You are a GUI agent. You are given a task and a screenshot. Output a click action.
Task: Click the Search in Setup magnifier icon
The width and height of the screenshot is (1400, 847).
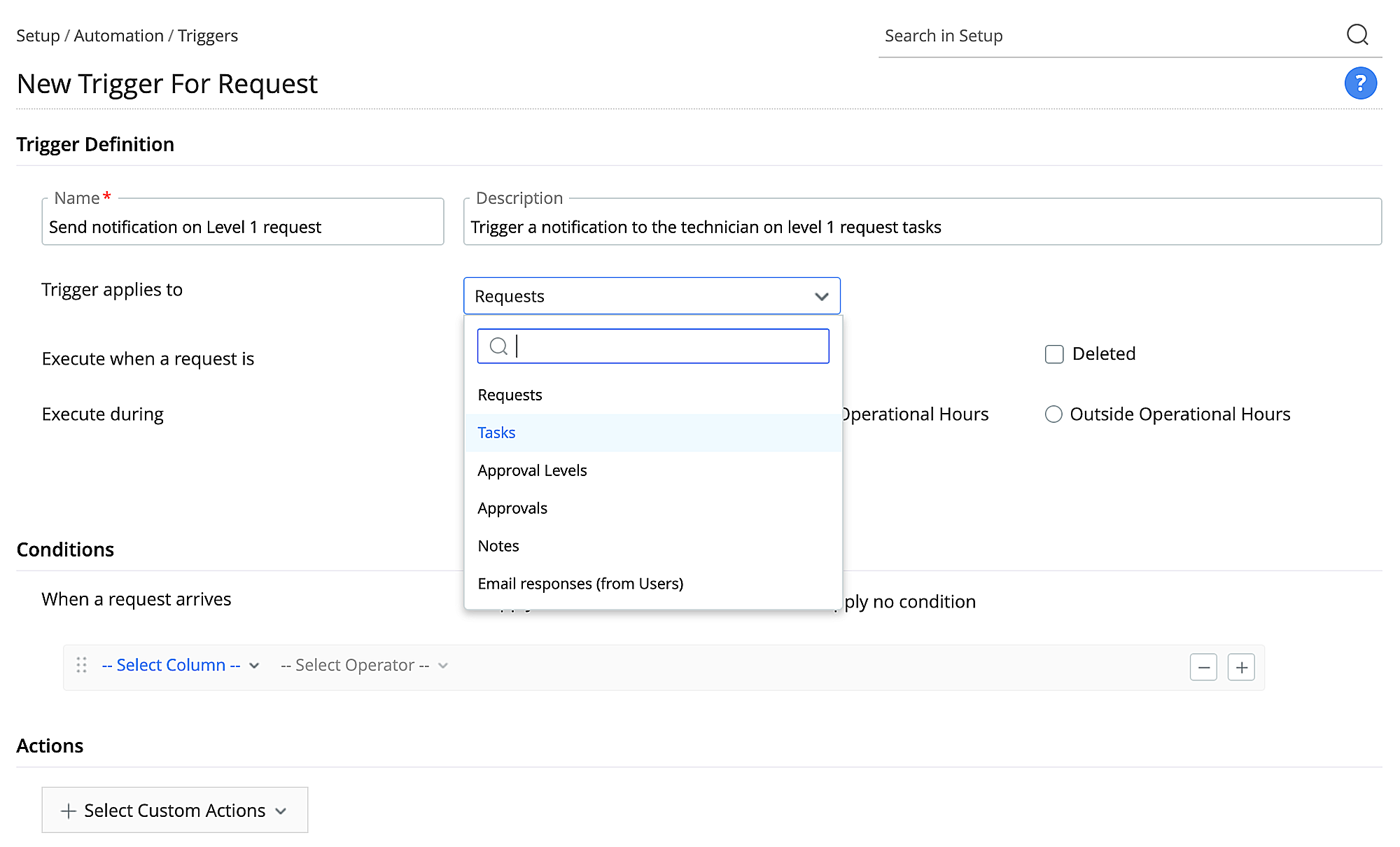[x=1357, y=34]
